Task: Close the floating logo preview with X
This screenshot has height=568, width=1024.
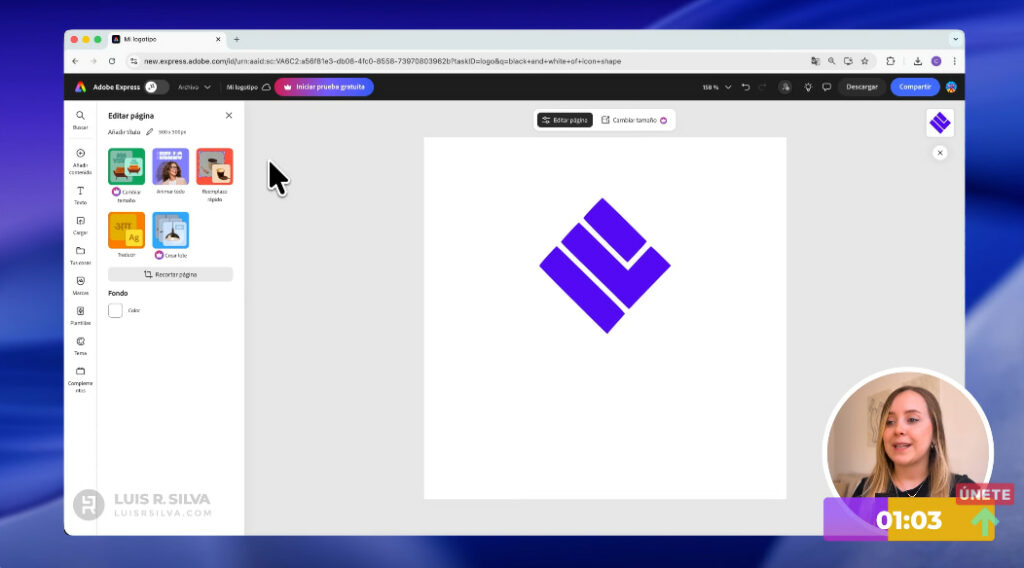Action: [x=940, y=153]
